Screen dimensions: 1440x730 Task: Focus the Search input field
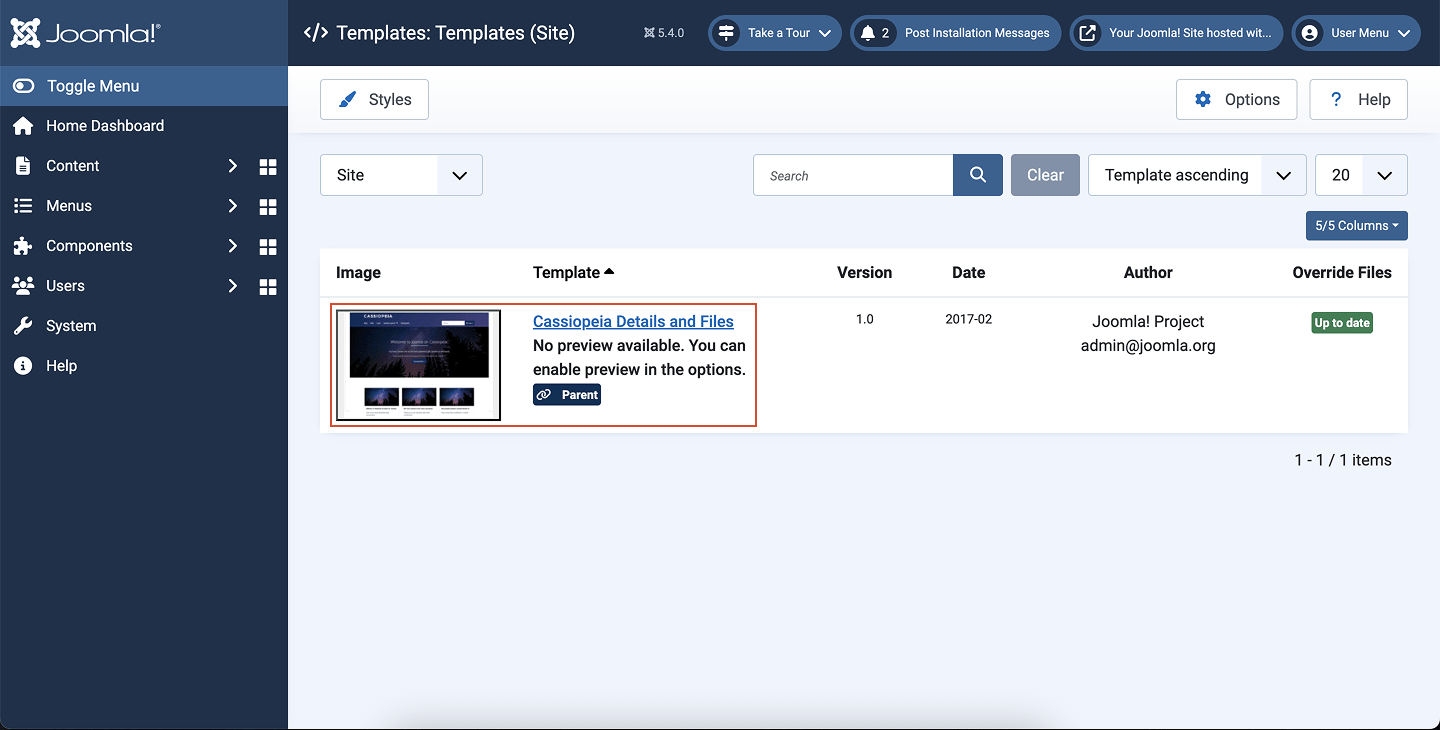pos(853,175)
